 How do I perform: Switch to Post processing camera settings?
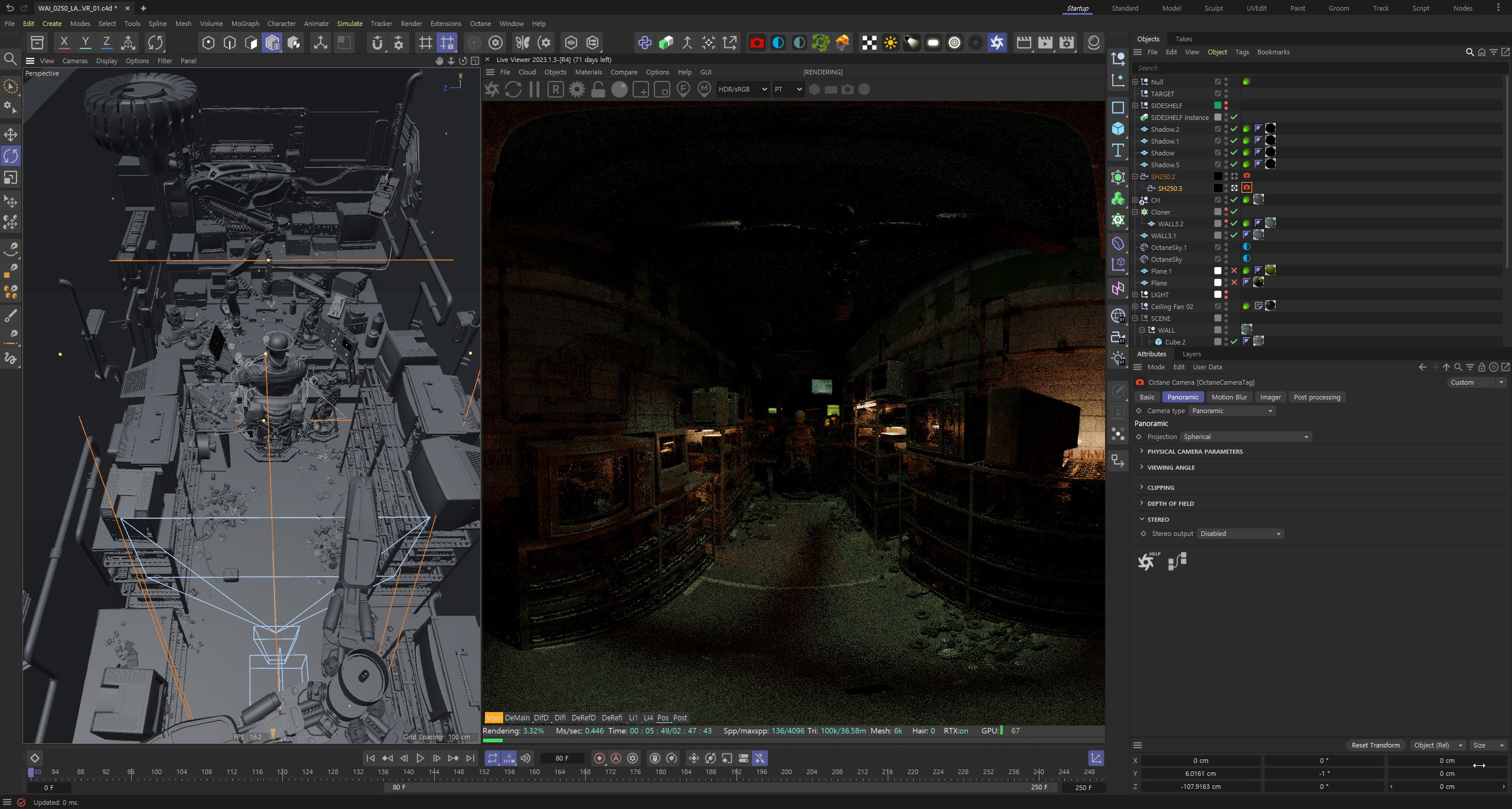pyautogui.click(x=1317, y=397)
